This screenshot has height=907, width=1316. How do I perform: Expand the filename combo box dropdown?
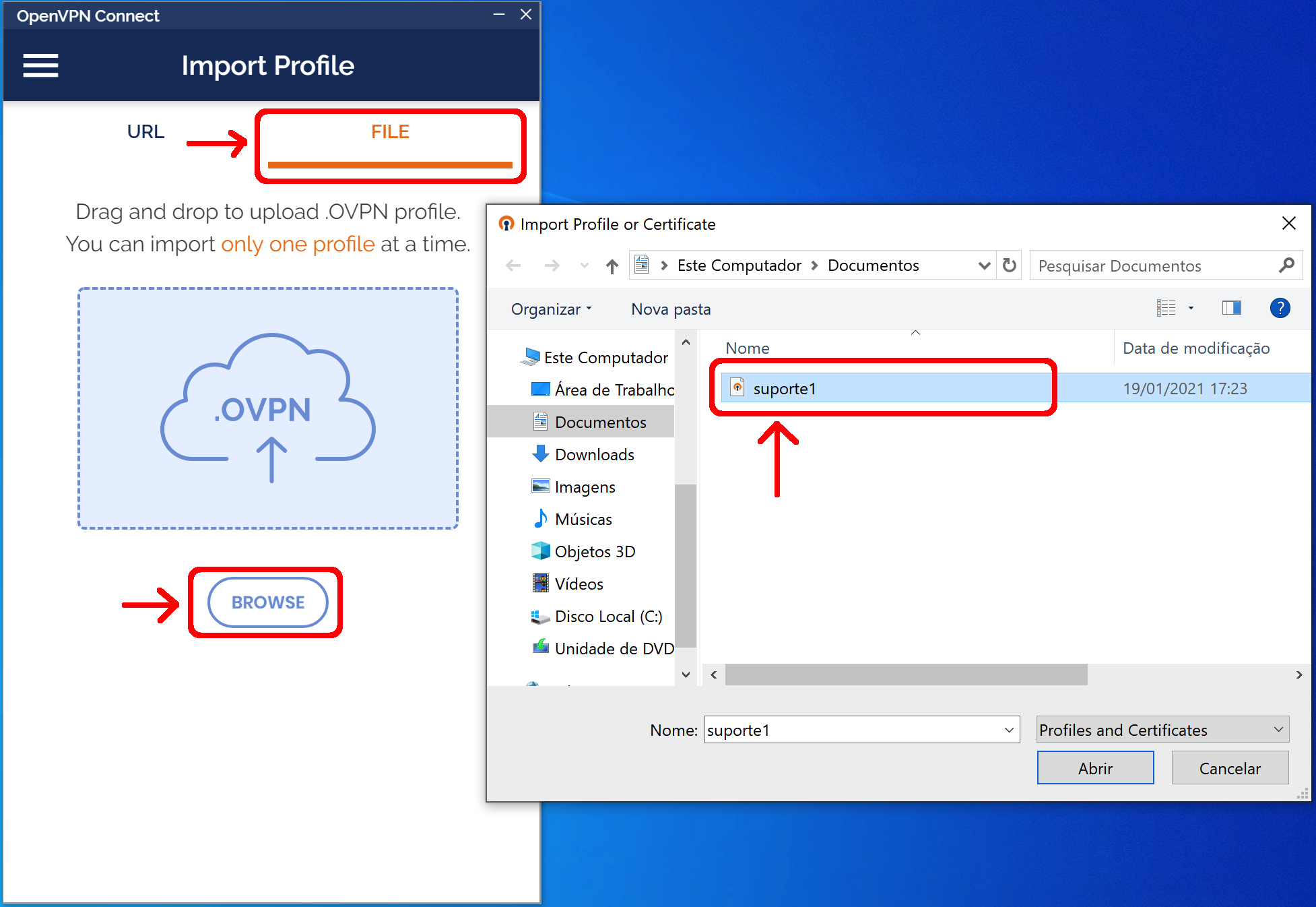tap(1008, 730)
